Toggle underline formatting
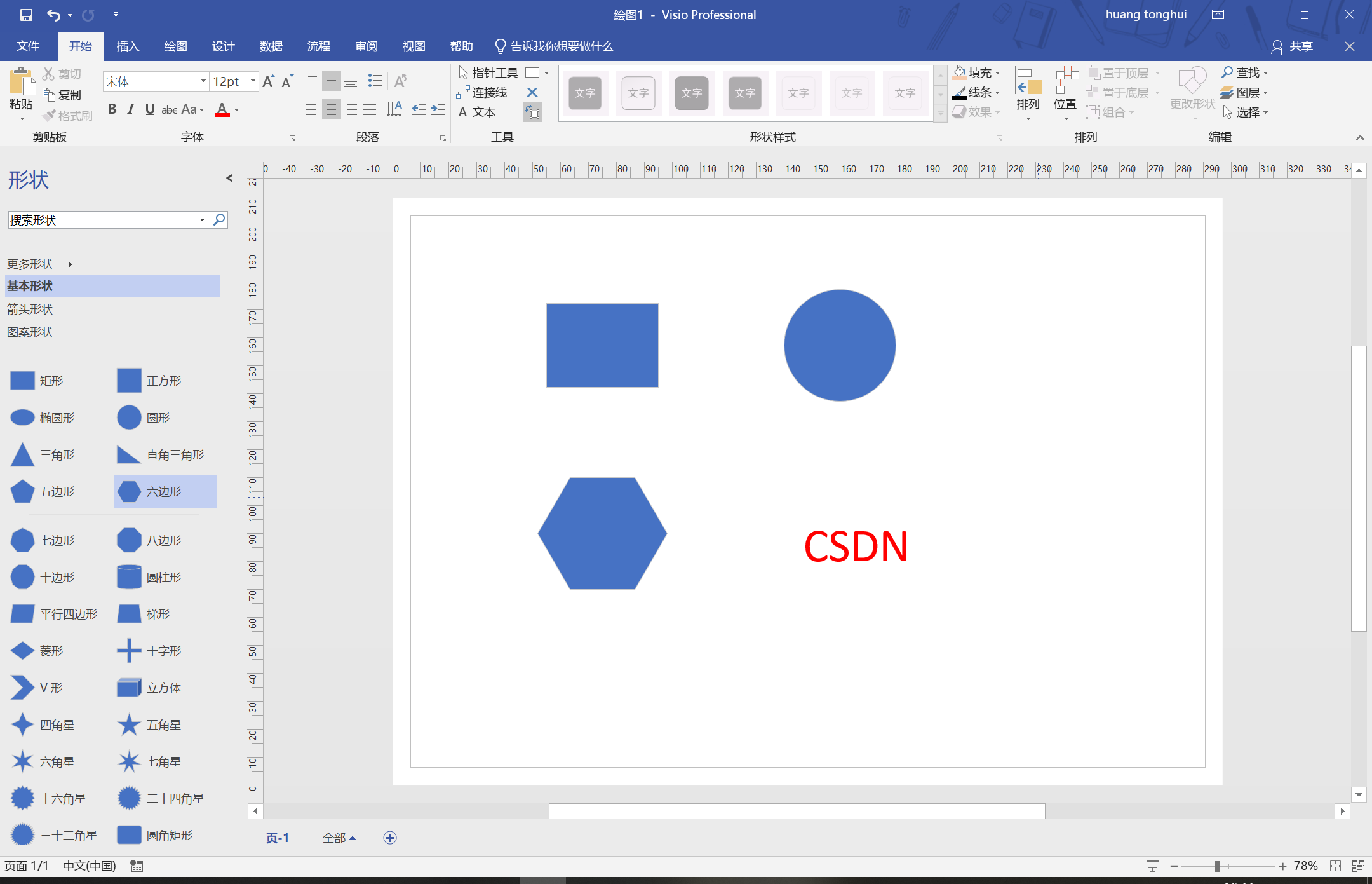 150,109
